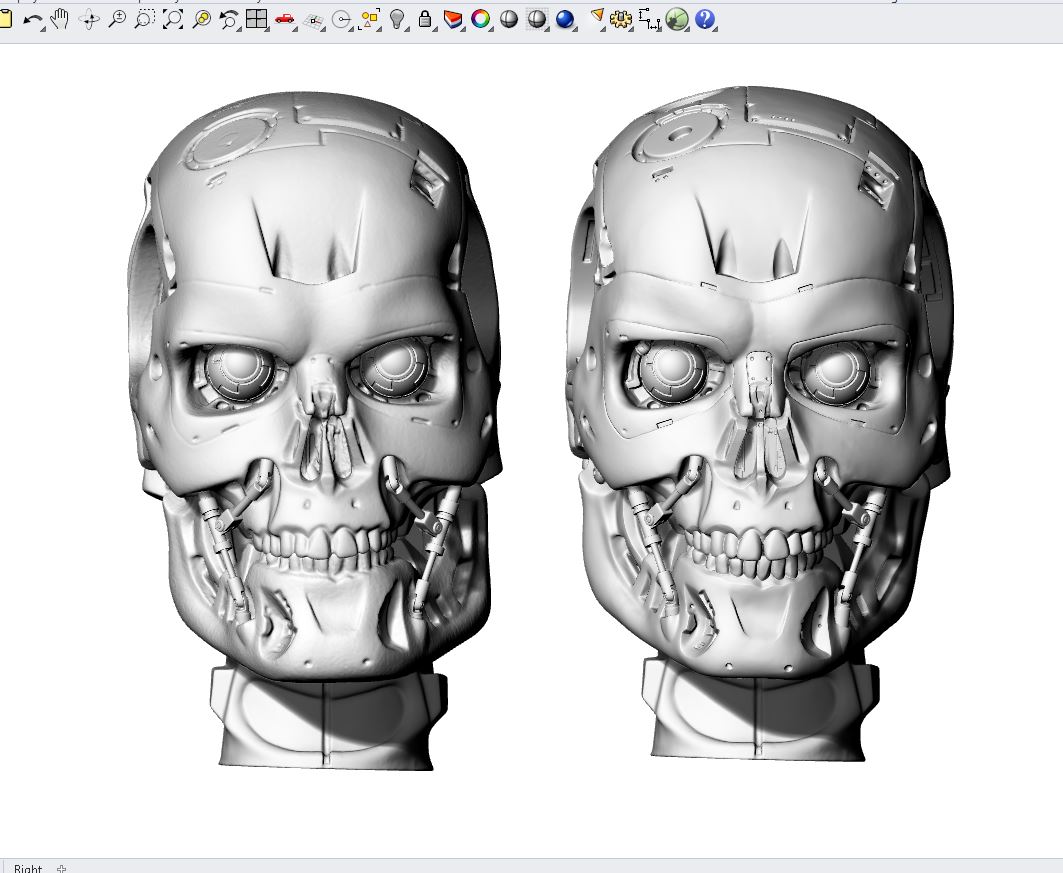Image resolution: width=1063 pixels, height=873 pixels.
Task: Add a new viewport tab
Action: click(62, 868)
